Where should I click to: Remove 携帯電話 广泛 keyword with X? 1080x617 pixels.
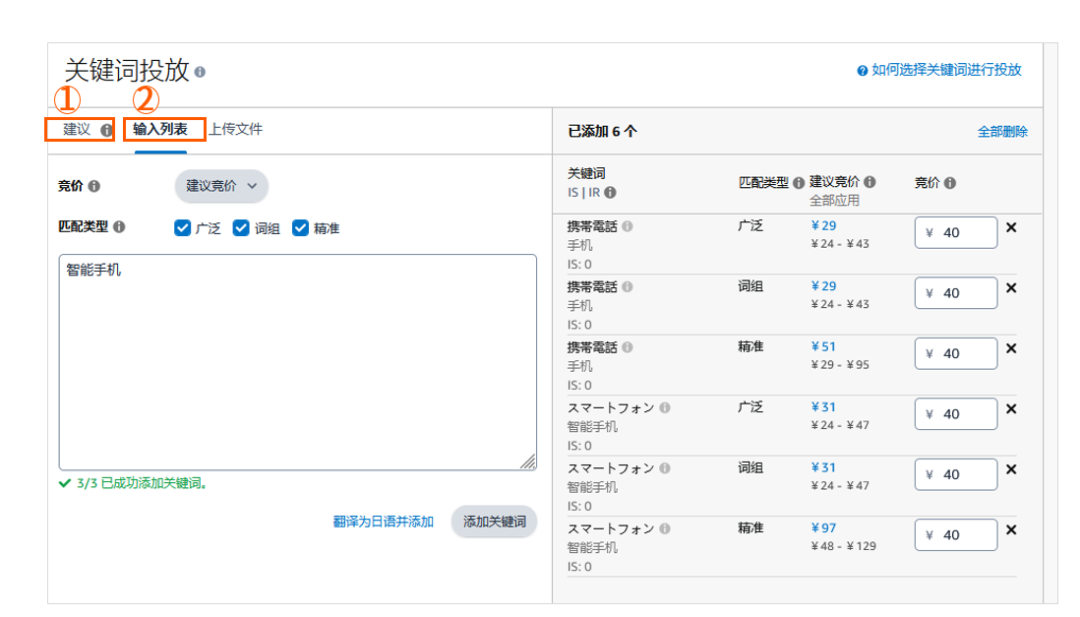click(x=1011, y=227)
